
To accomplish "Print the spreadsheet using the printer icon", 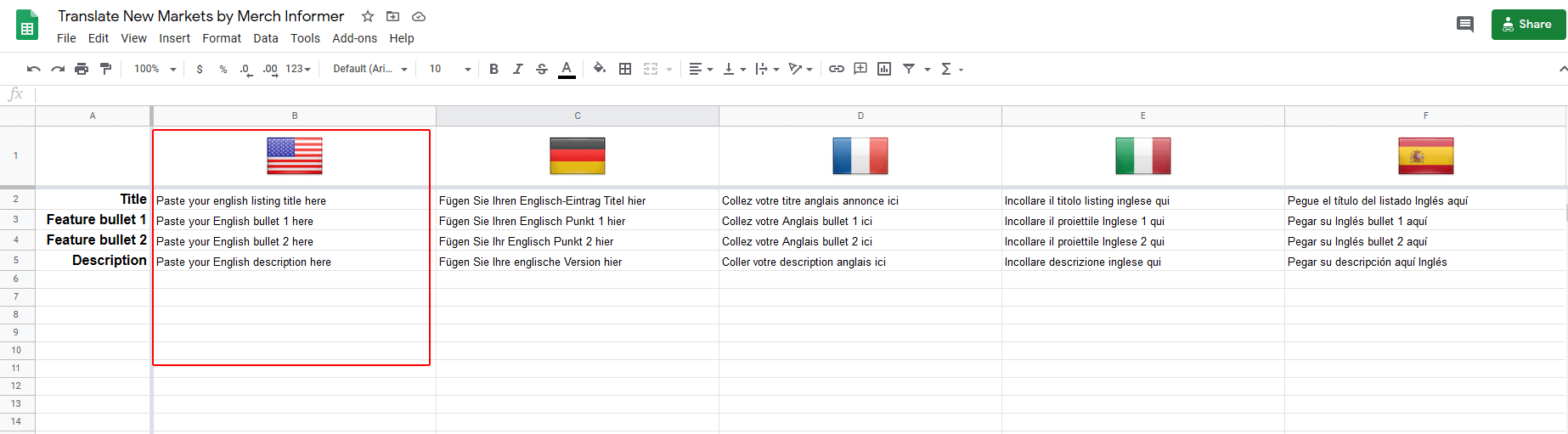I will [82, 69].
